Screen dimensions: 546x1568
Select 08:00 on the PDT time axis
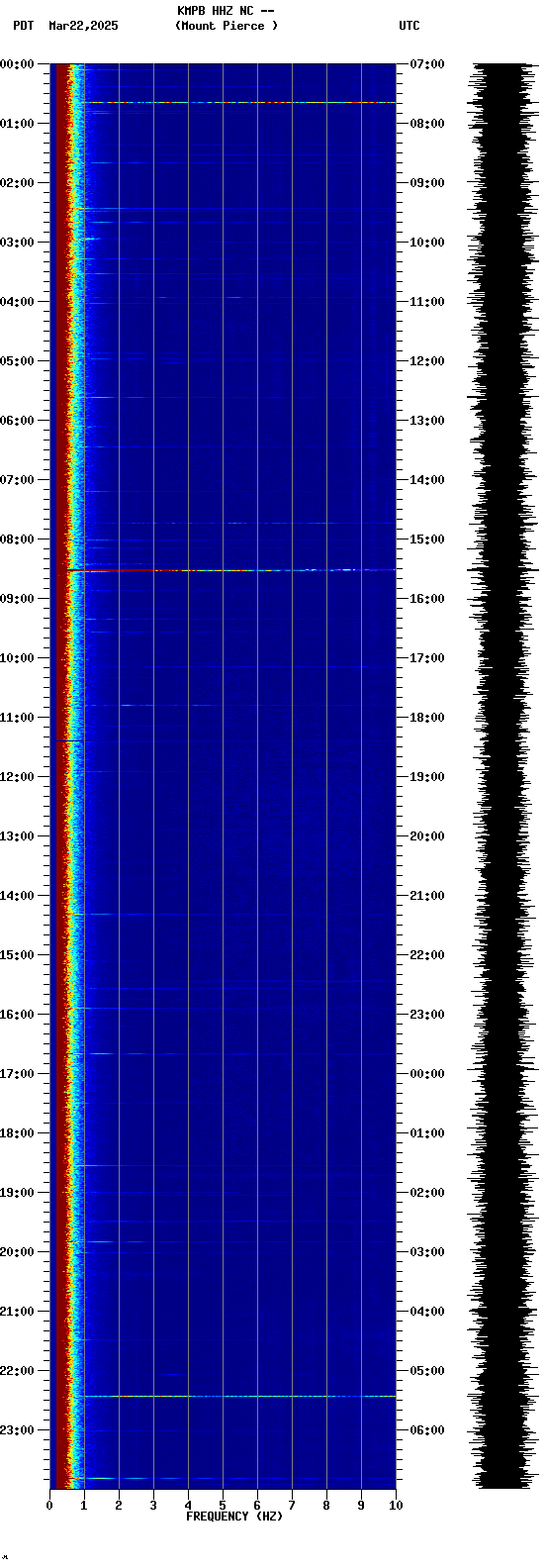click(x=17, y=539)
